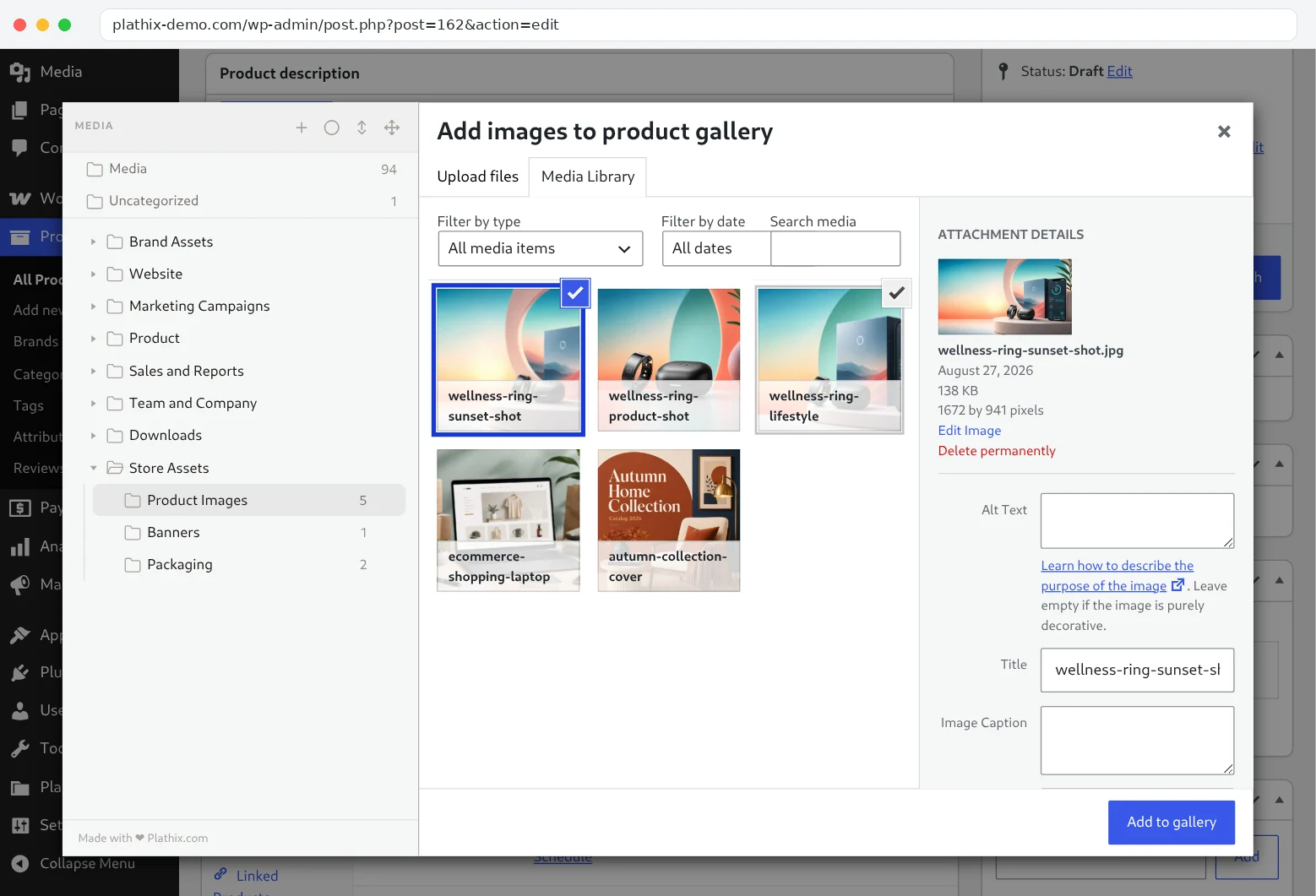Click the Collapse Menu arrow icon
The width and height of the screenshot is (1316, 896).
(19, 863)
